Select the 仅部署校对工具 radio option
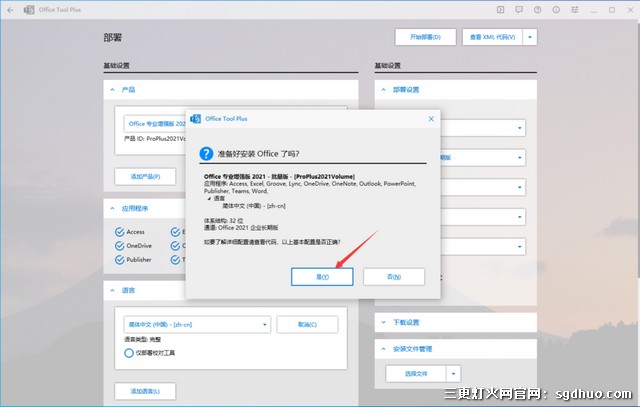640x407 pixels. (129, 353)
